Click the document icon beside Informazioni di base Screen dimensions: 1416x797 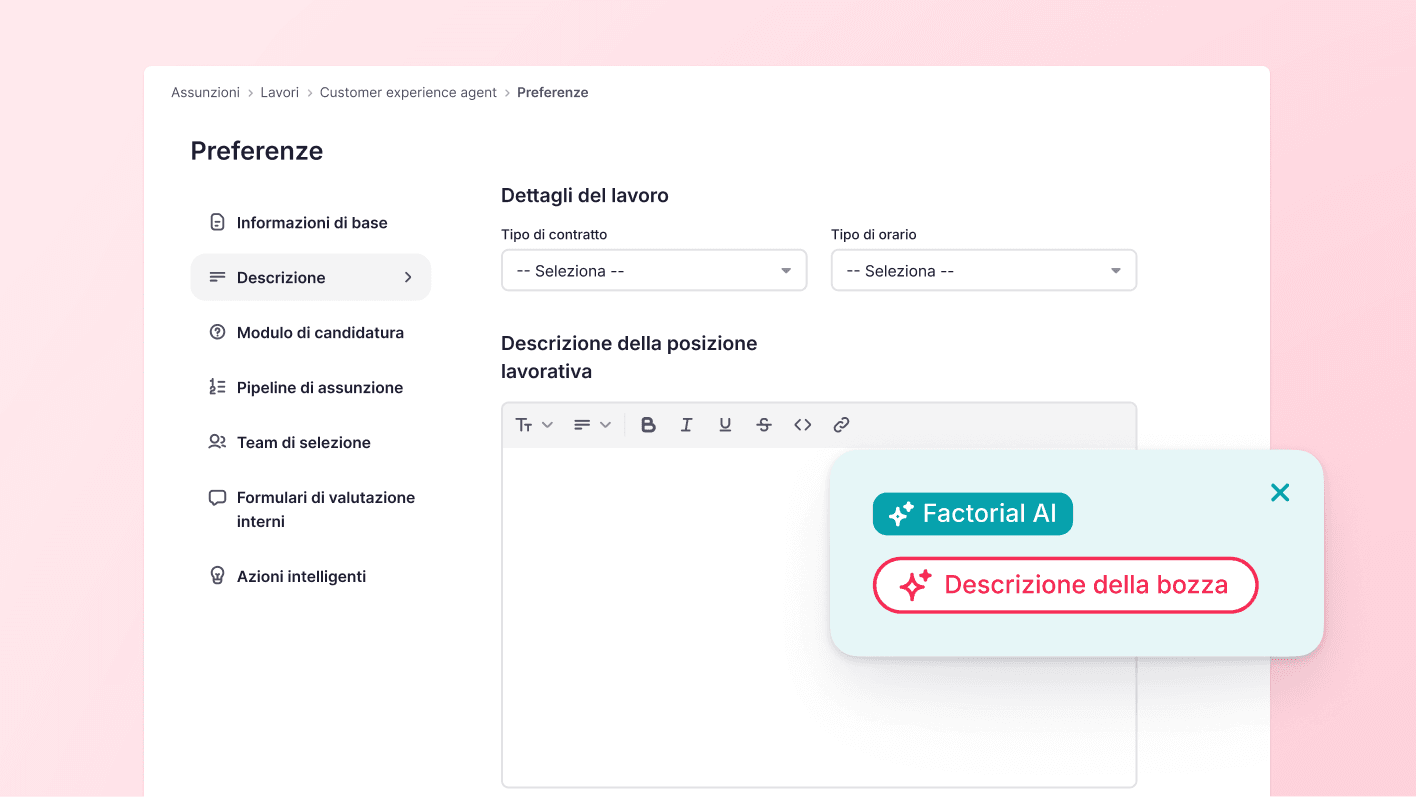tap(217, 222)
